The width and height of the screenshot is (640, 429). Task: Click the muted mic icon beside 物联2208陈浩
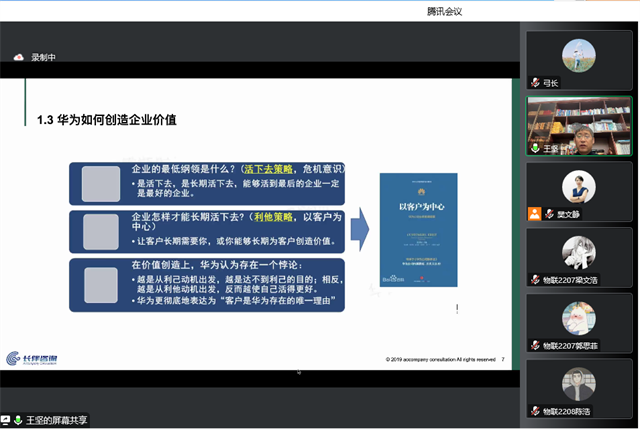click(536, 411)
